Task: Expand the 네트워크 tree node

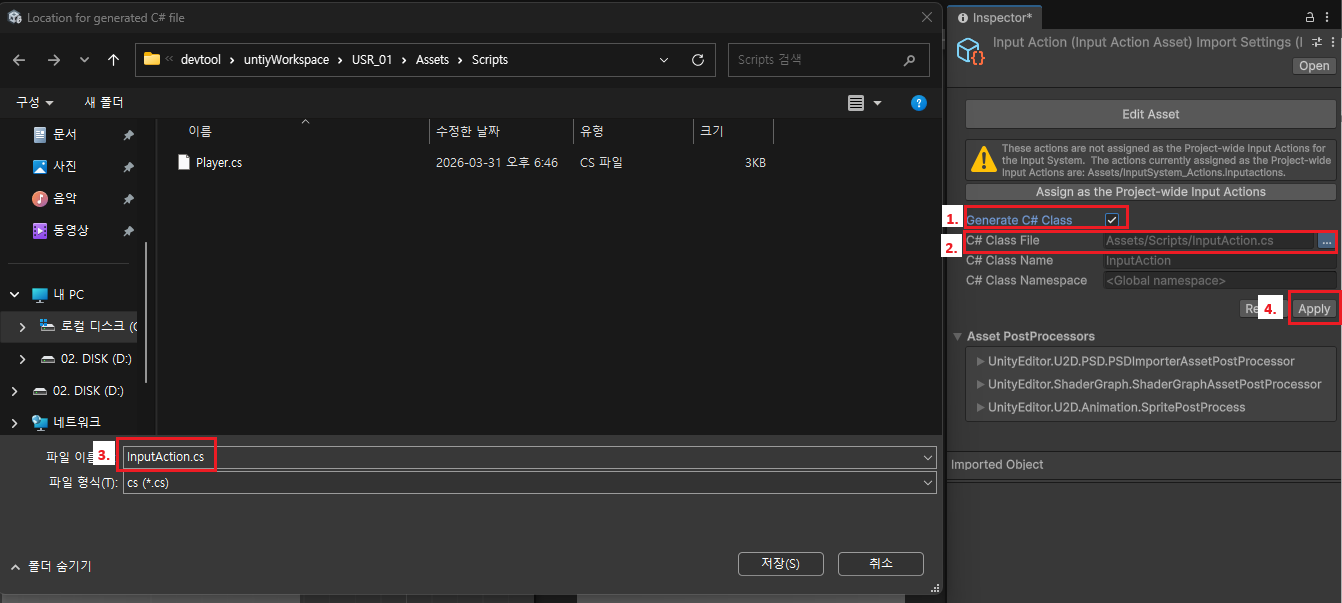Action: [15, 423]
